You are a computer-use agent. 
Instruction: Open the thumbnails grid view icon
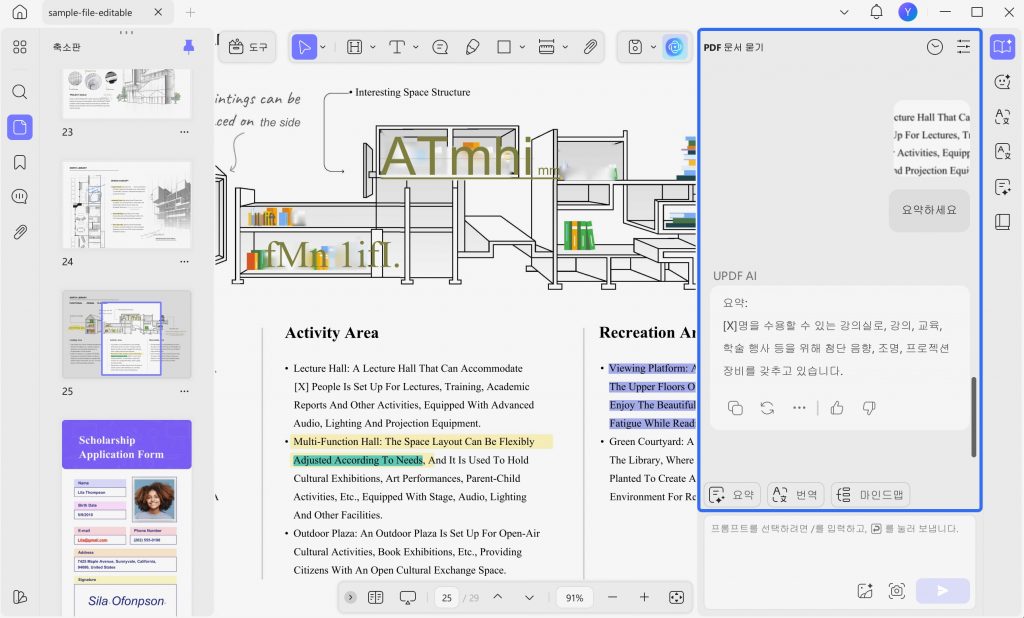(x=20, y=47)
